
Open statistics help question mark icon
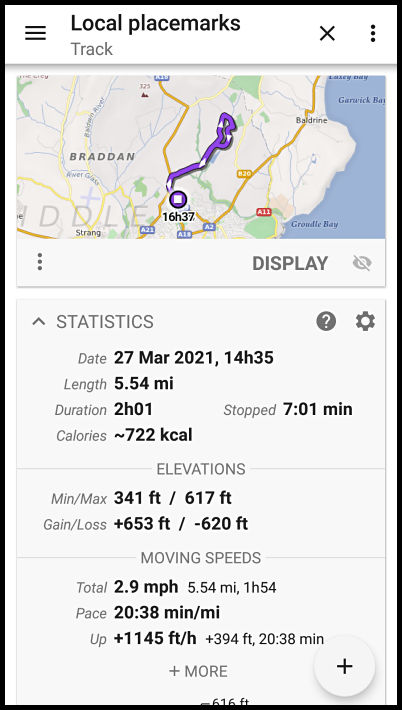tap(326, 321)
